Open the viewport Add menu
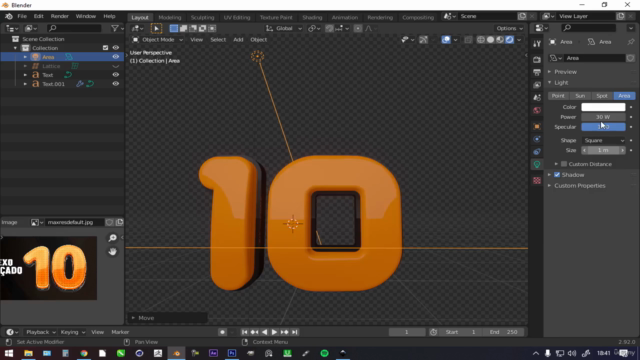The width and height of the screenshot is (640, 360). tap(238, 40)
